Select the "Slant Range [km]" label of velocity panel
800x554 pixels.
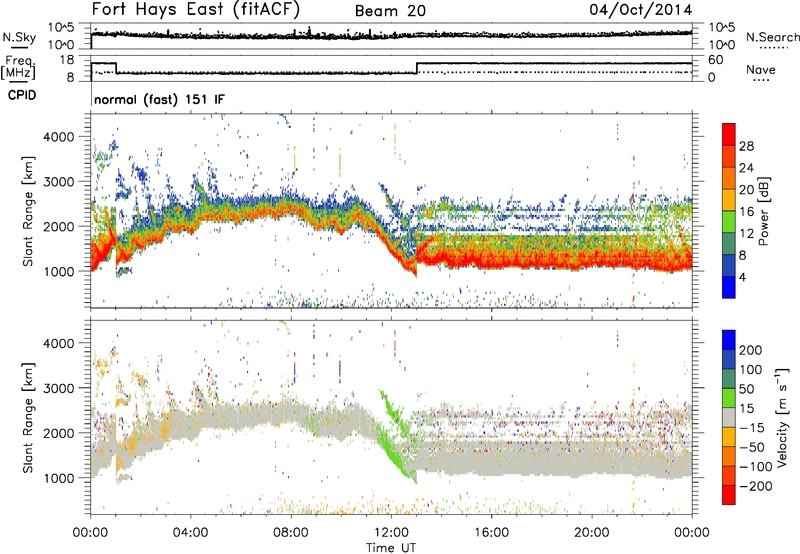click(x=28, y=418)
